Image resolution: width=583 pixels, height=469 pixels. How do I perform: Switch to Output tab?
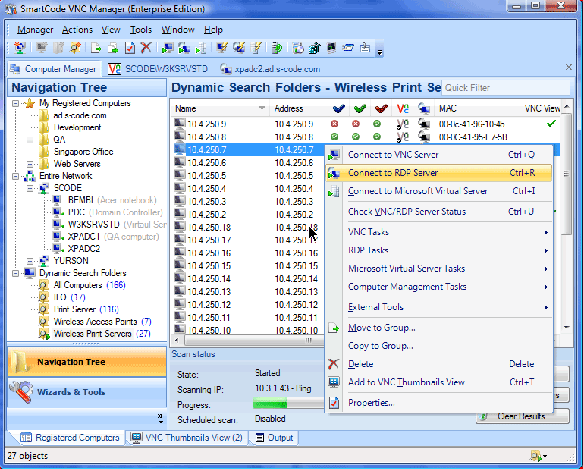coord(274,438)
